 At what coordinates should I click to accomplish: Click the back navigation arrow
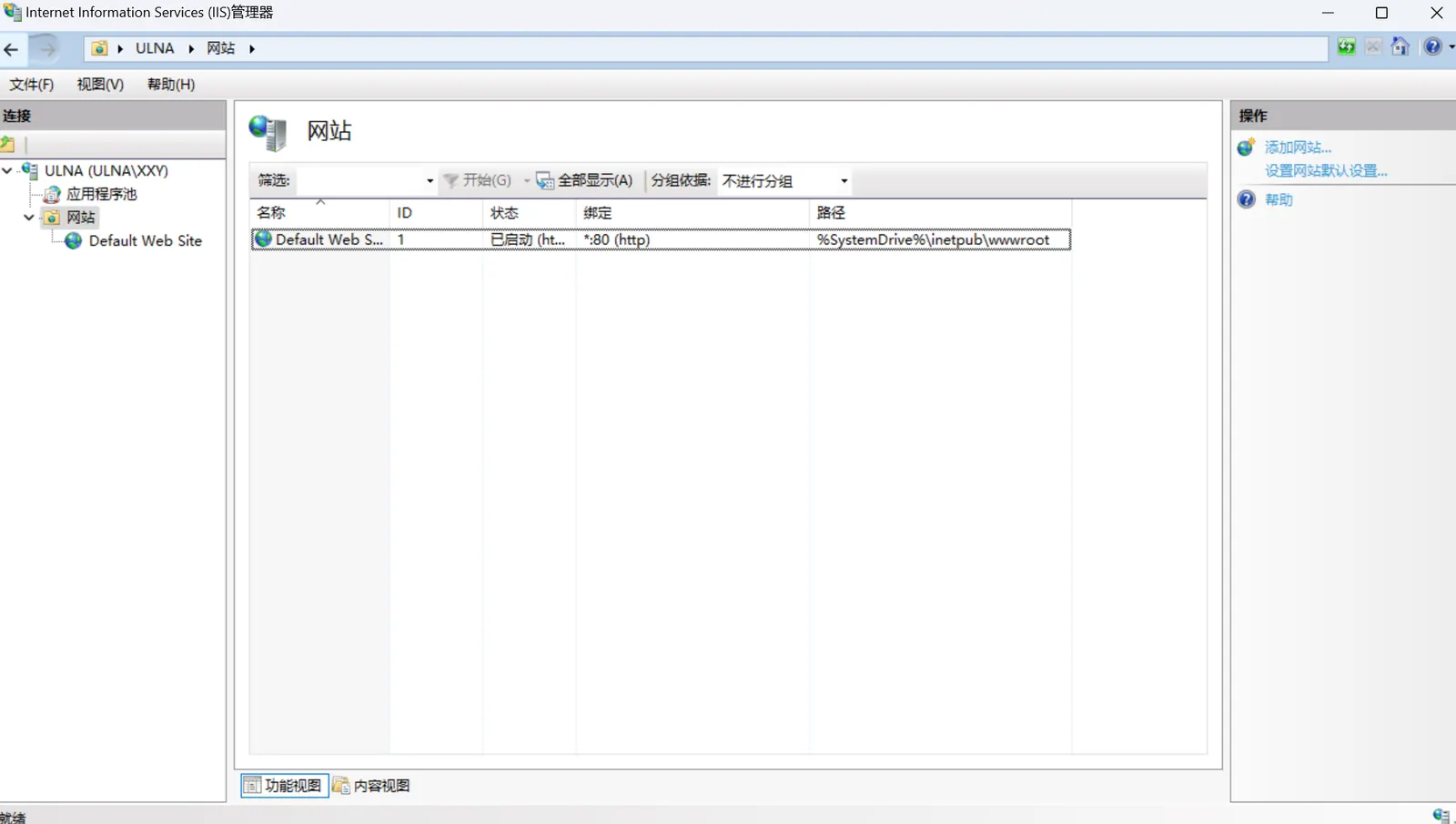pos(12,49)
